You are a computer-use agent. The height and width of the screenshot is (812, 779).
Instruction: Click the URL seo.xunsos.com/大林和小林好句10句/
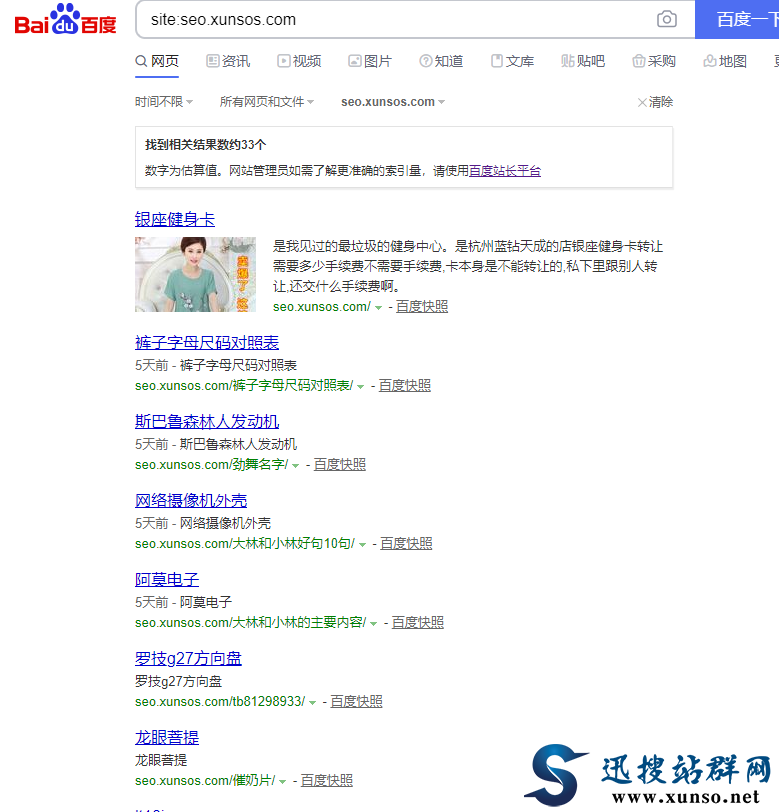[245, 543]
